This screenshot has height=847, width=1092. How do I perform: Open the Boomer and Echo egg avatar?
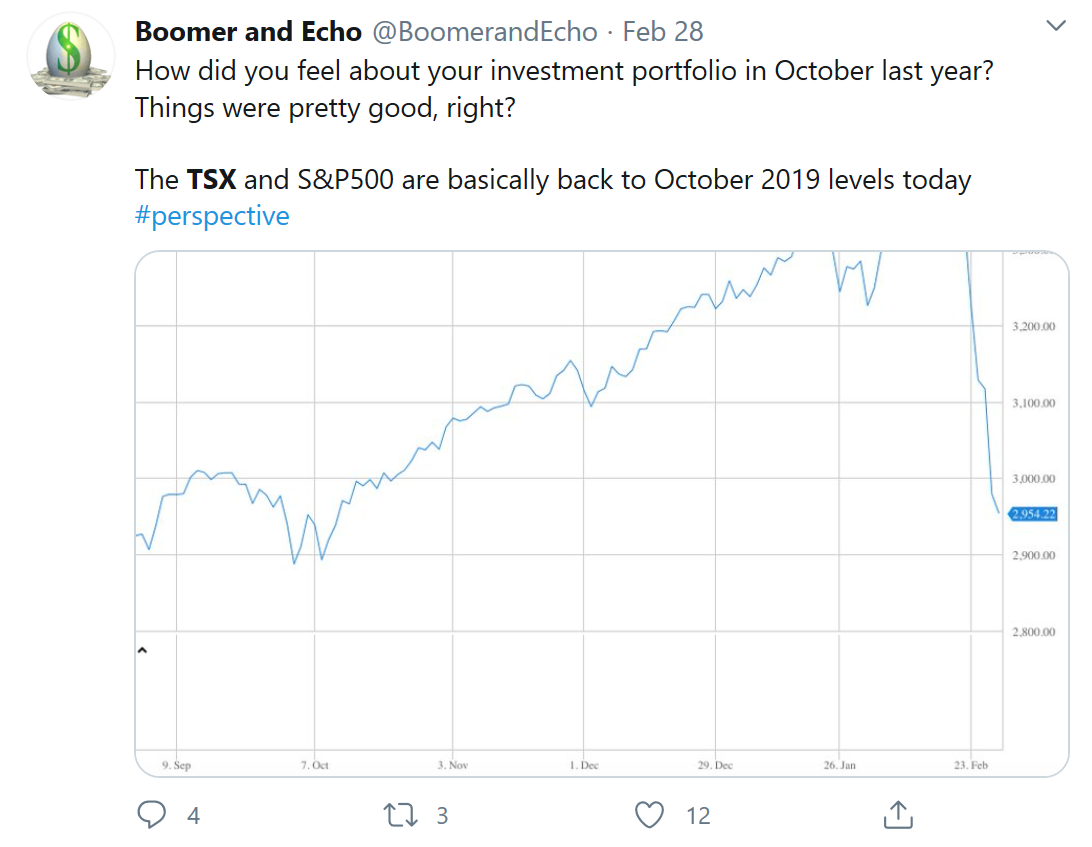point(69,58)
